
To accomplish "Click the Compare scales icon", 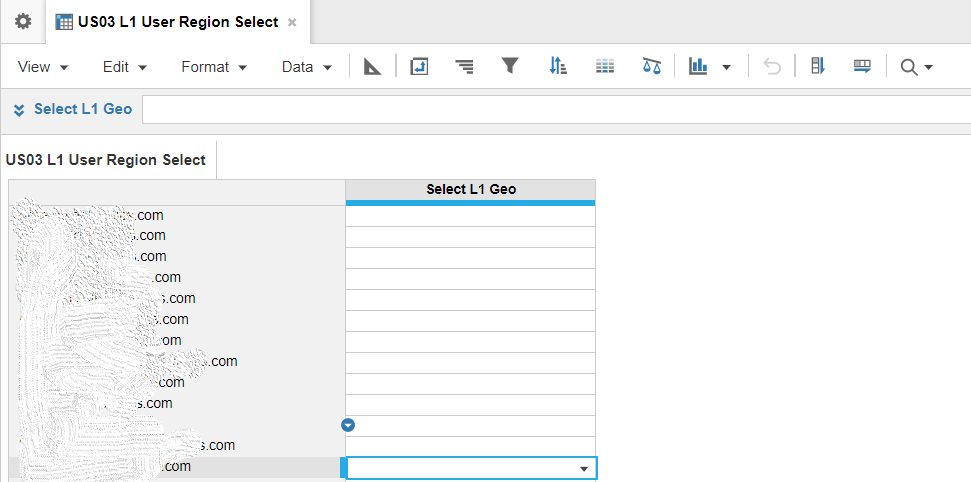I will coord(651,66).
